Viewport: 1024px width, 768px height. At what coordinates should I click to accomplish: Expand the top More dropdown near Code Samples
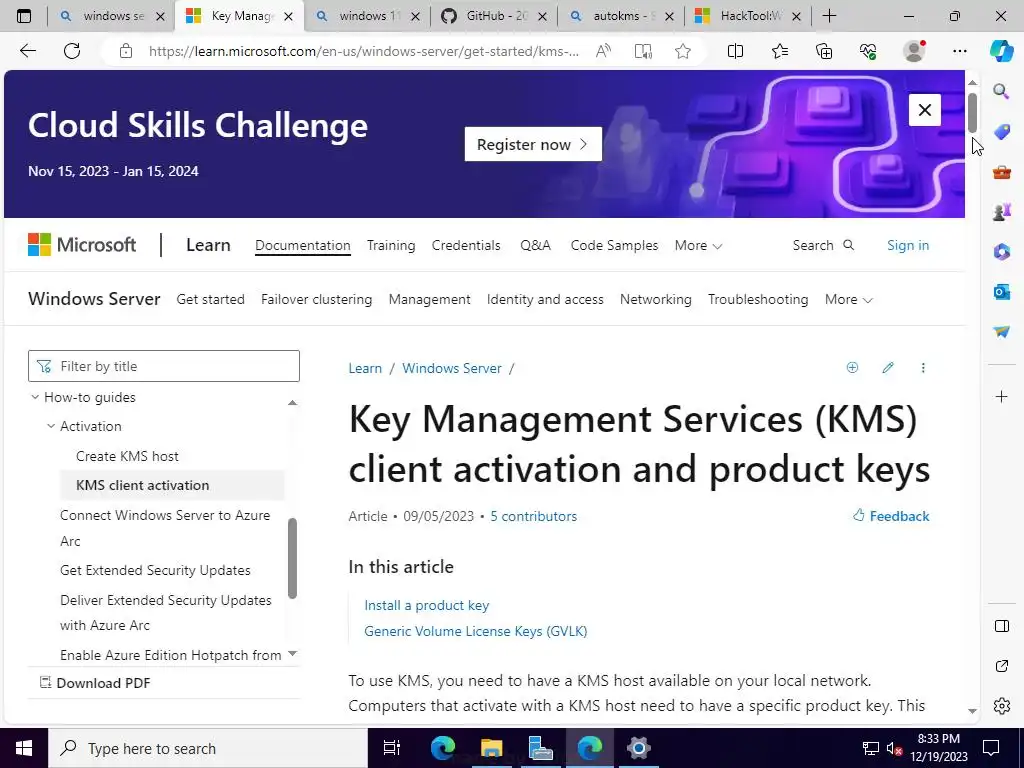click(x=698, y=246)
